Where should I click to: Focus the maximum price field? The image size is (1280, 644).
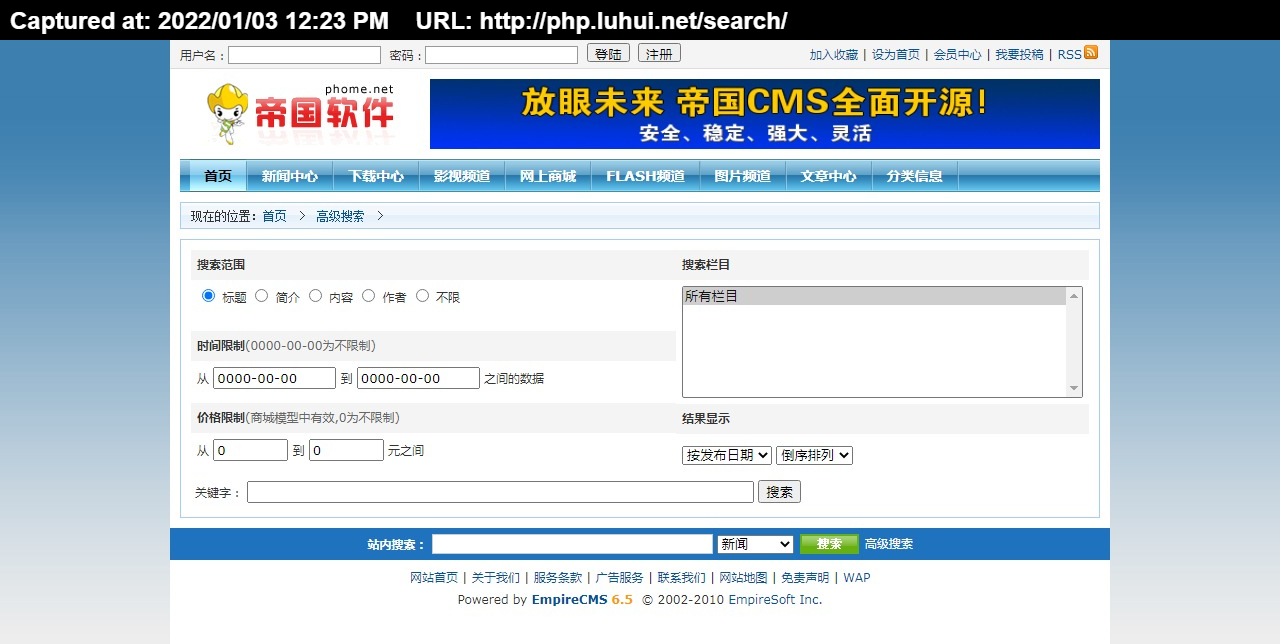[x=346, y=450]
